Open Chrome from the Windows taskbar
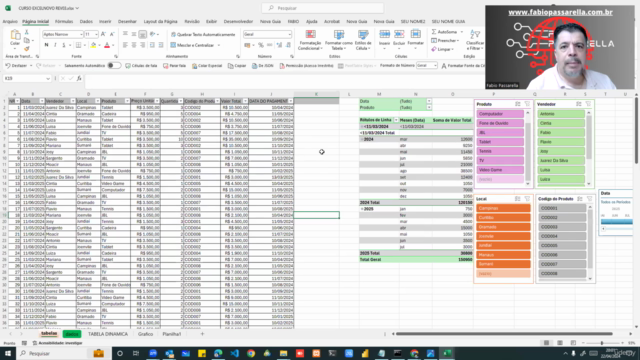The image size is (640, 360). coord(251,353)
